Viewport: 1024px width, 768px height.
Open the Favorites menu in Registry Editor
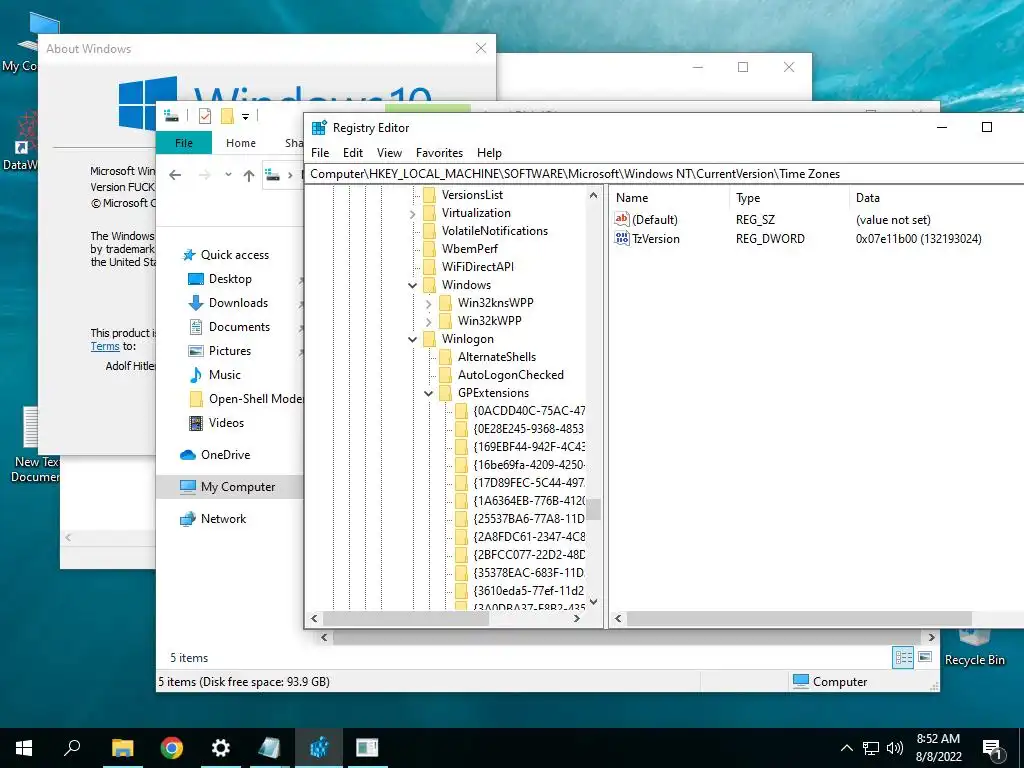point(440,153)
